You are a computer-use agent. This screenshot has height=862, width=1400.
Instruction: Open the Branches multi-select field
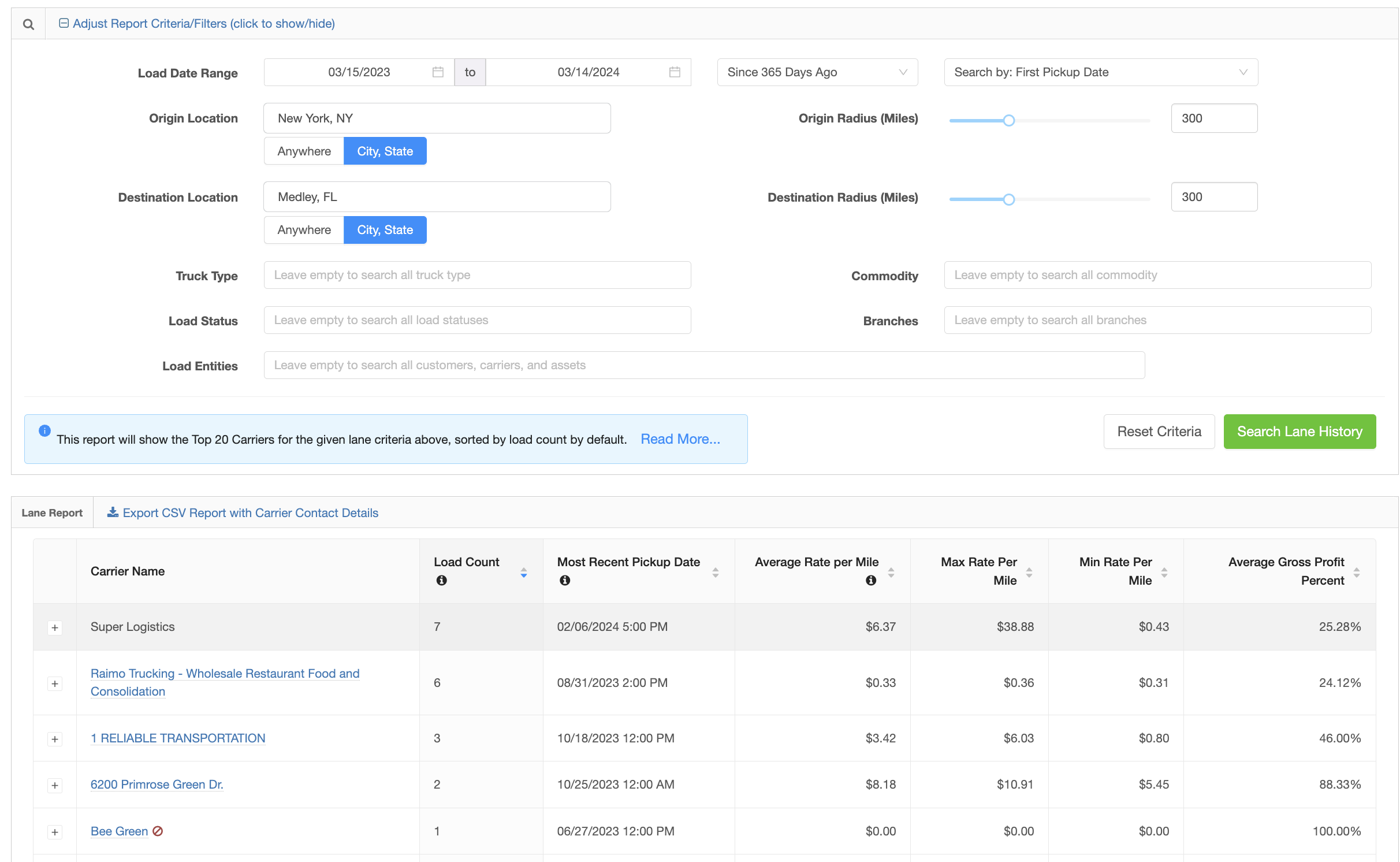(1157, 320)
